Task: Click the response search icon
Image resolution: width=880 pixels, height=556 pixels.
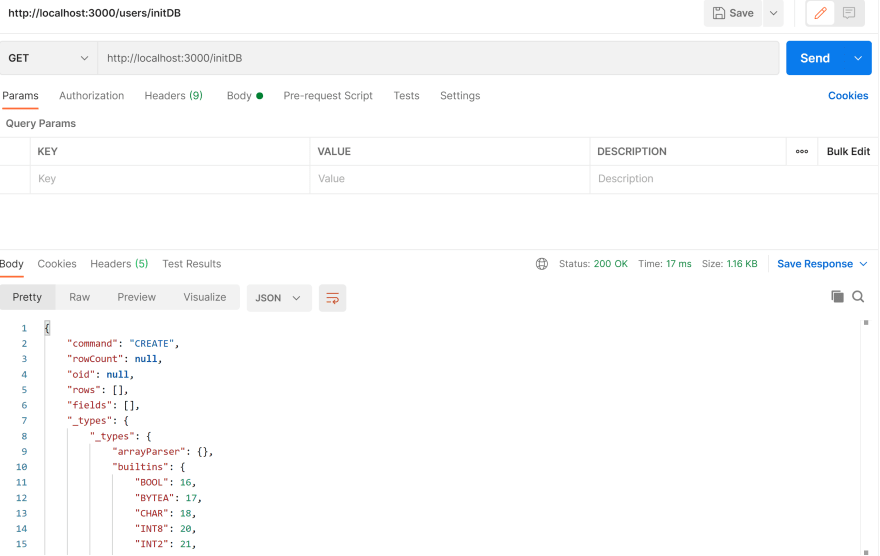Action: (x=858, y=297)
